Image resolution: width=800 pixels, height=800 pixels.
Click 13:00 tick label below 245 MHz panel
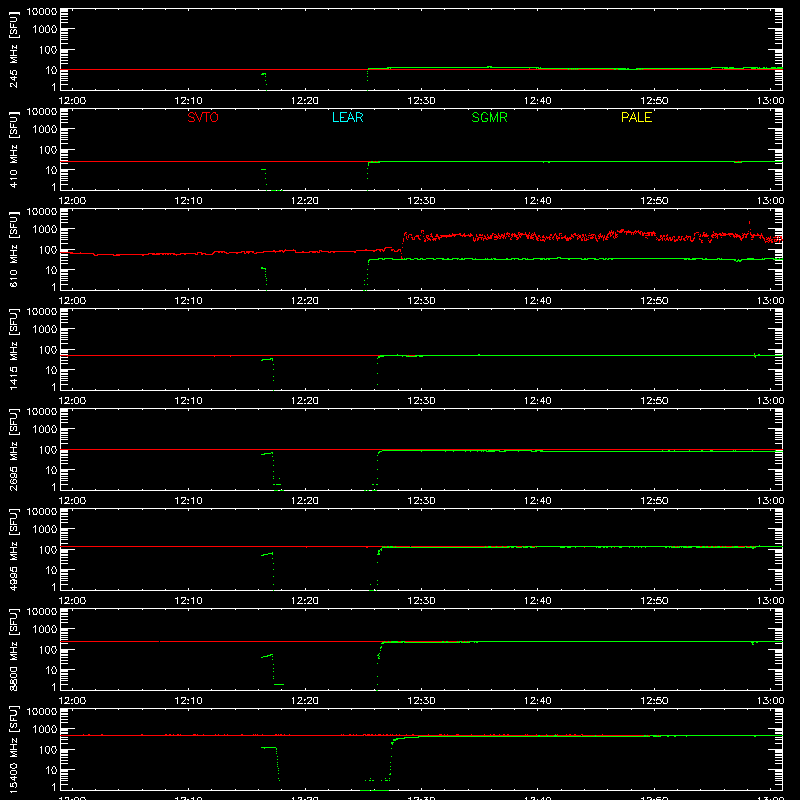click(770, 101)
